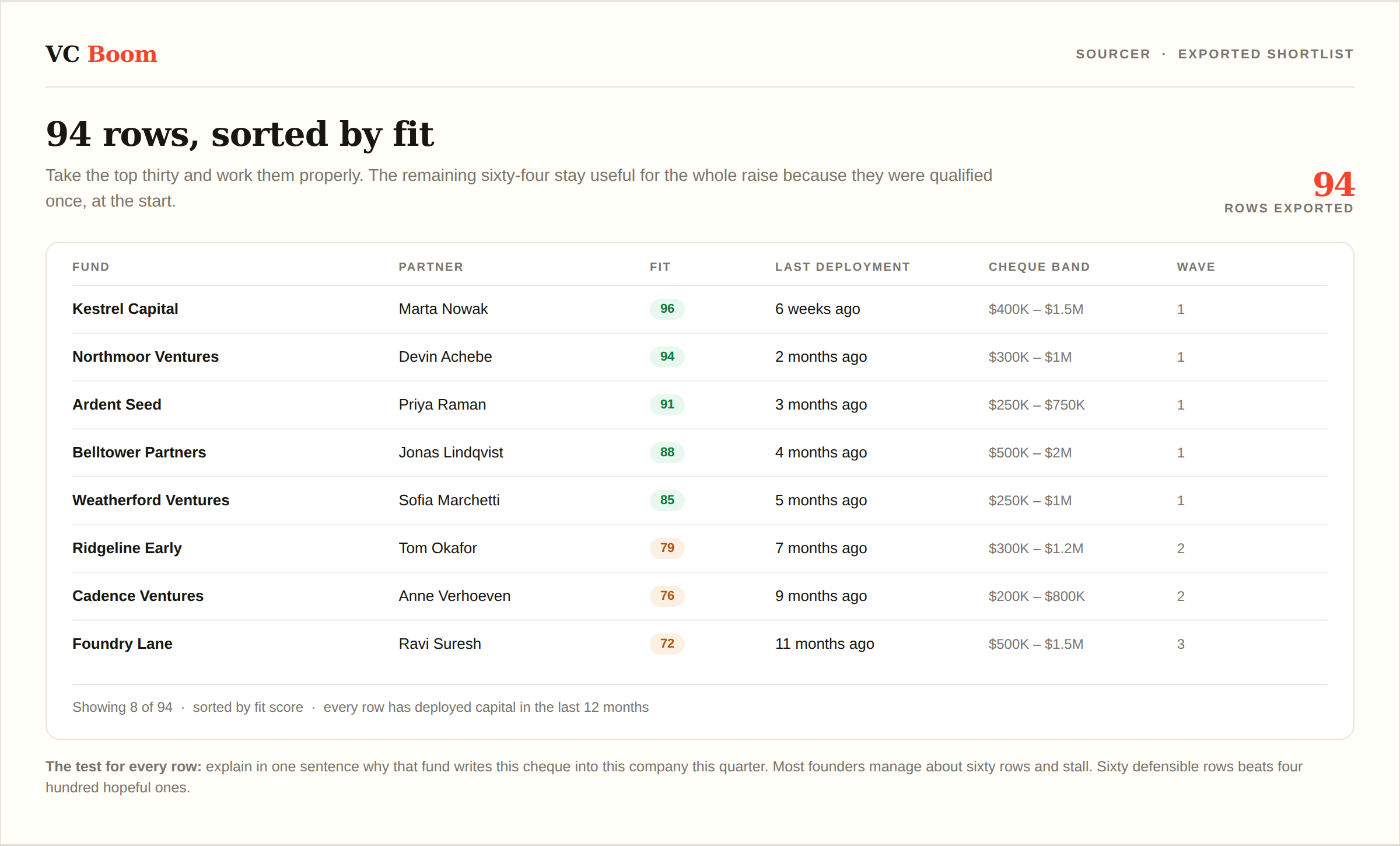1400x846 pixels.
Task: Select partner Ravi Suresh
Action: click(x=440, y=644)
